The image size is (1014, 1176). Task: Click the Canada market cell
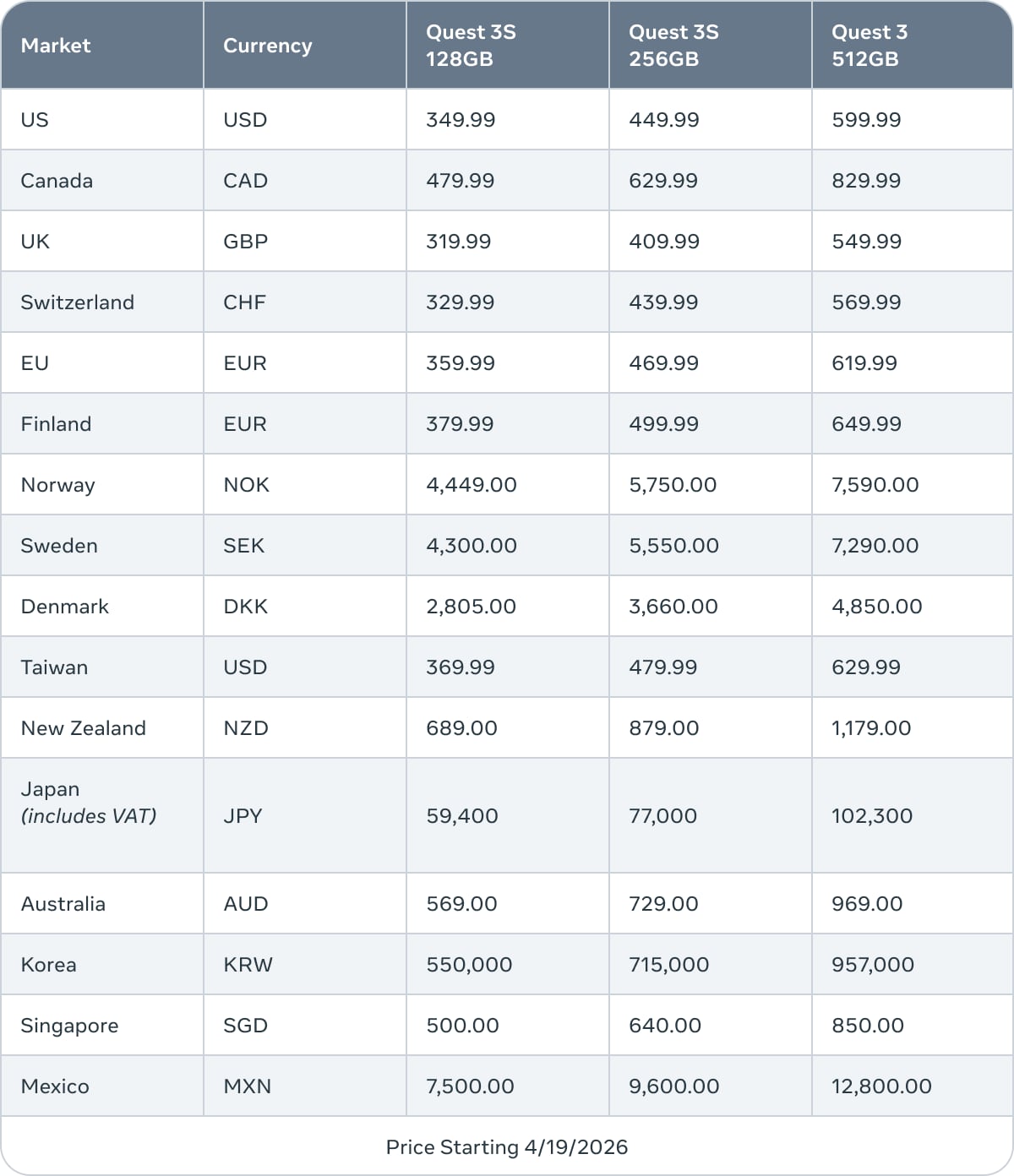(x=57, y=181)
